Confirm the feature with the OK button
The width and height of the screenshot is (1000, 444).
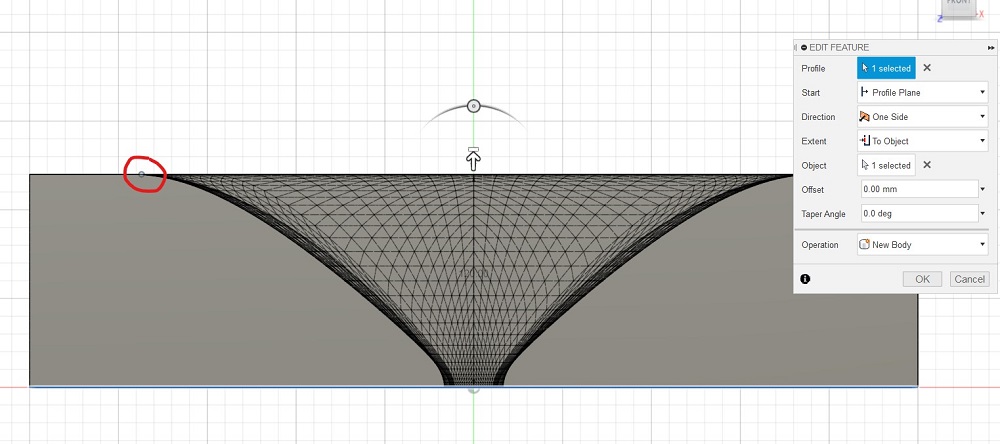(x=922, y=279)
